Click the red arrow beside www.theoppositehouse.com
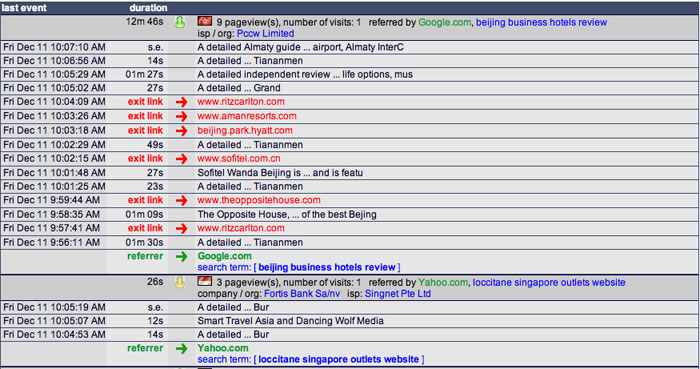The width and height of the screenshot is (700, 369). (x=181, y=201)
